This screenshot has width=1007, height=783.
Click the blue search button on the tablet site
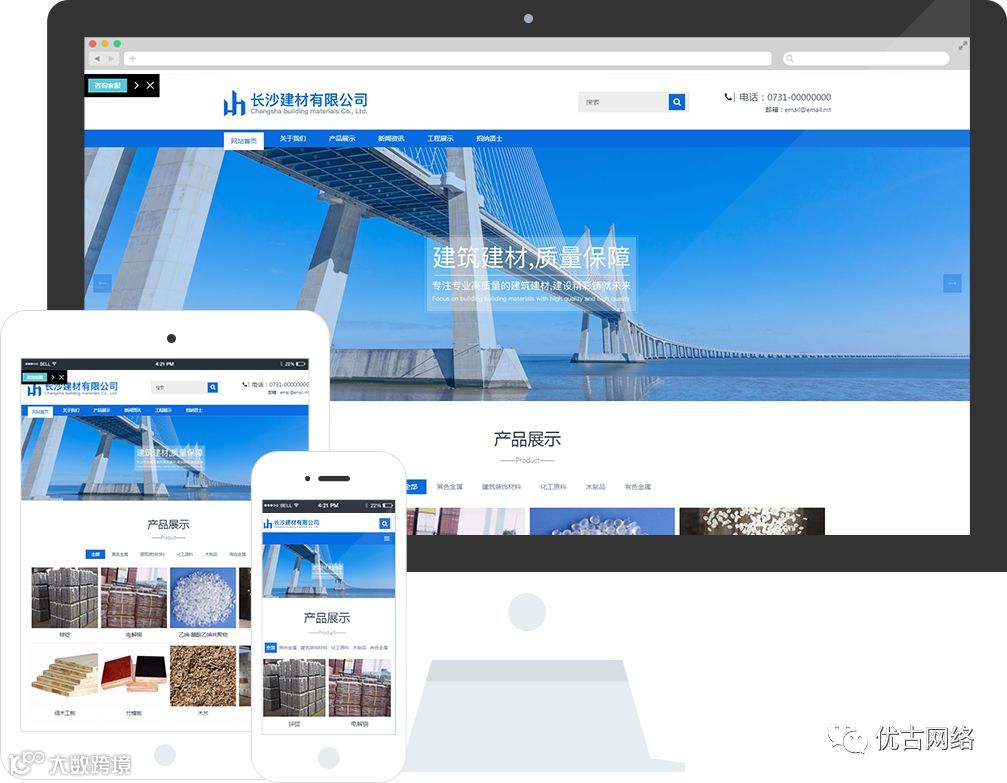click(x=213, y=387)
